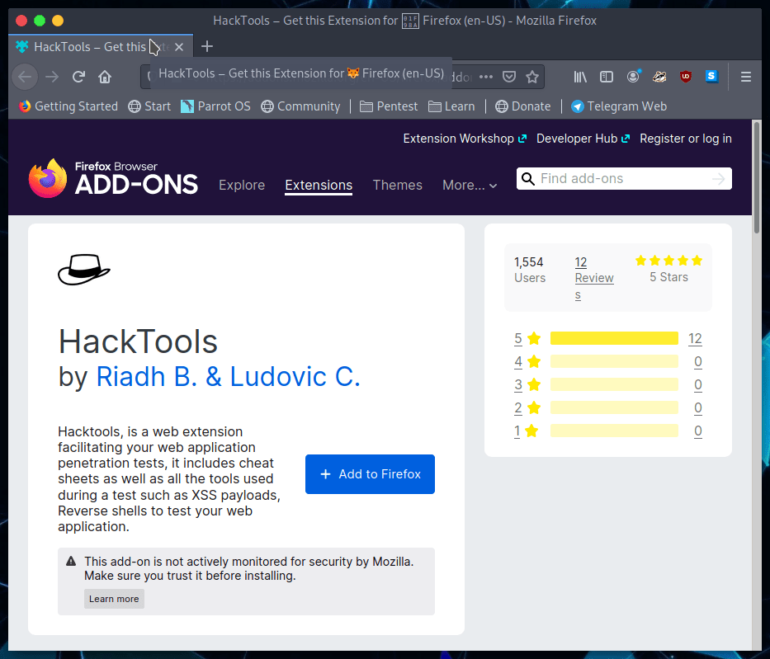Image resolution: width=770 pixels, height=659 pixels.
Task: Filter reviews by 2 star row
Action: (608, 408)
